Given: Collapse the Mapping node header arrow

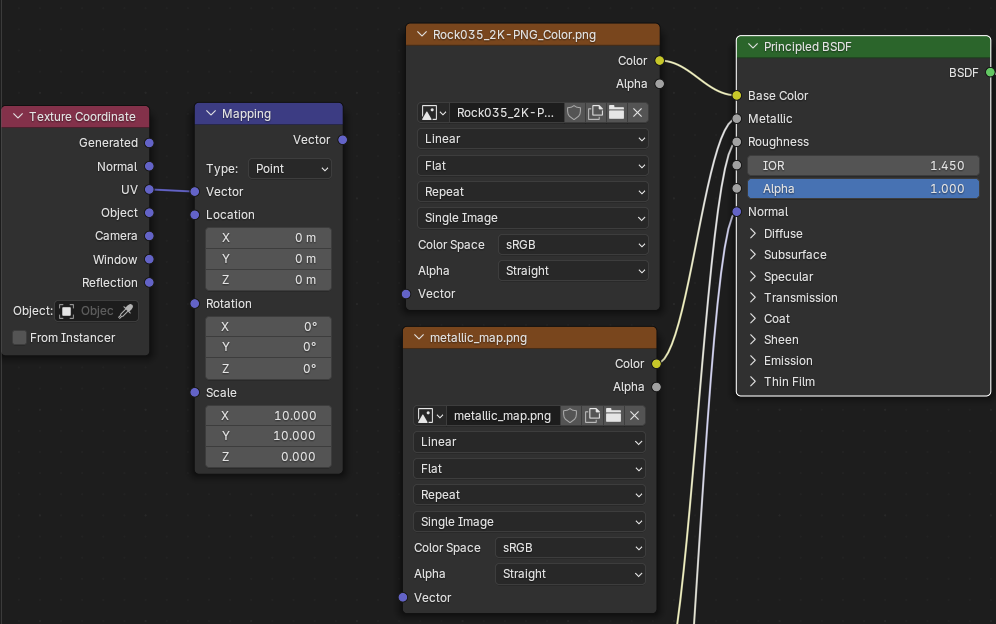Looking at the screenshot, I should pos(211,114).
